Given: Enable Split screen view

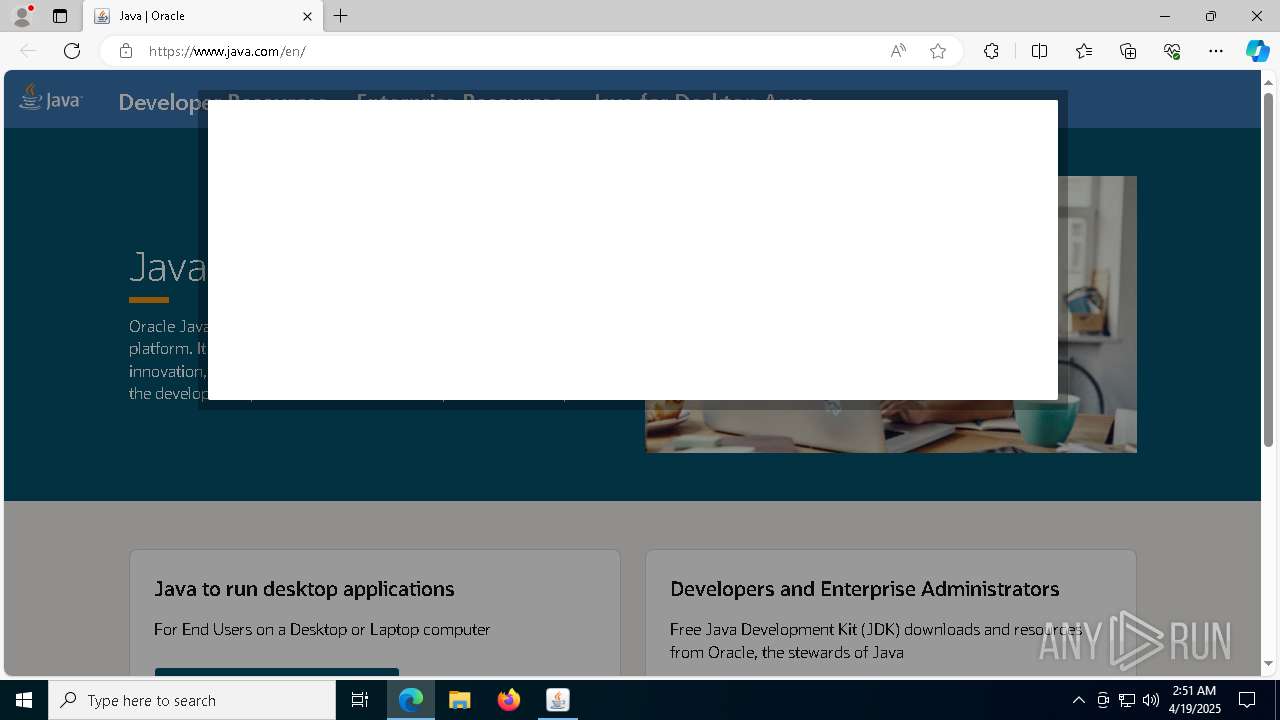Looking at the screenshot, I should tap(1039, 51).
